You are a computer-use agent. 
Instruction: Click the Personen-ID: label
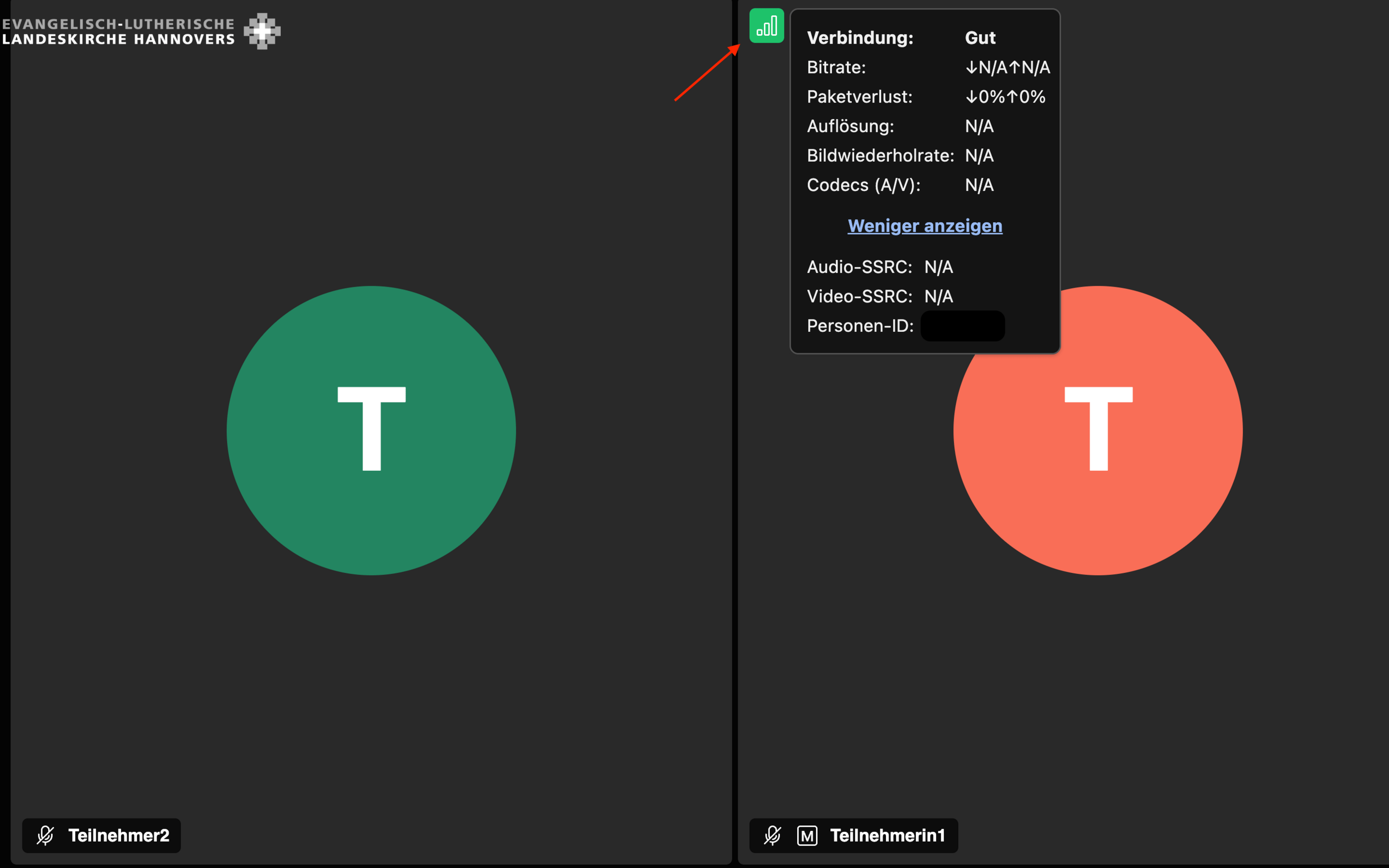(x=860, y=325)
